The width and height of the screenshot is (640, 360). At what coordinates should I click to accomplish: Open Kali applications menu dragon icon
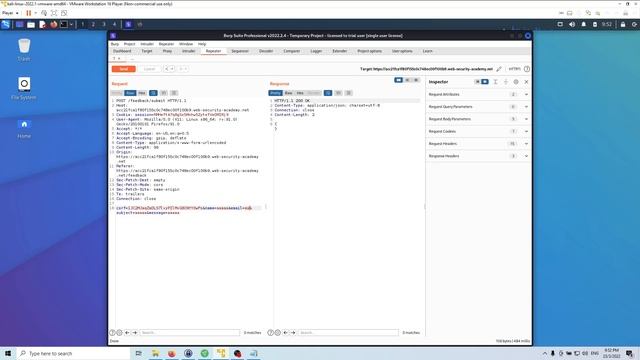6,24
